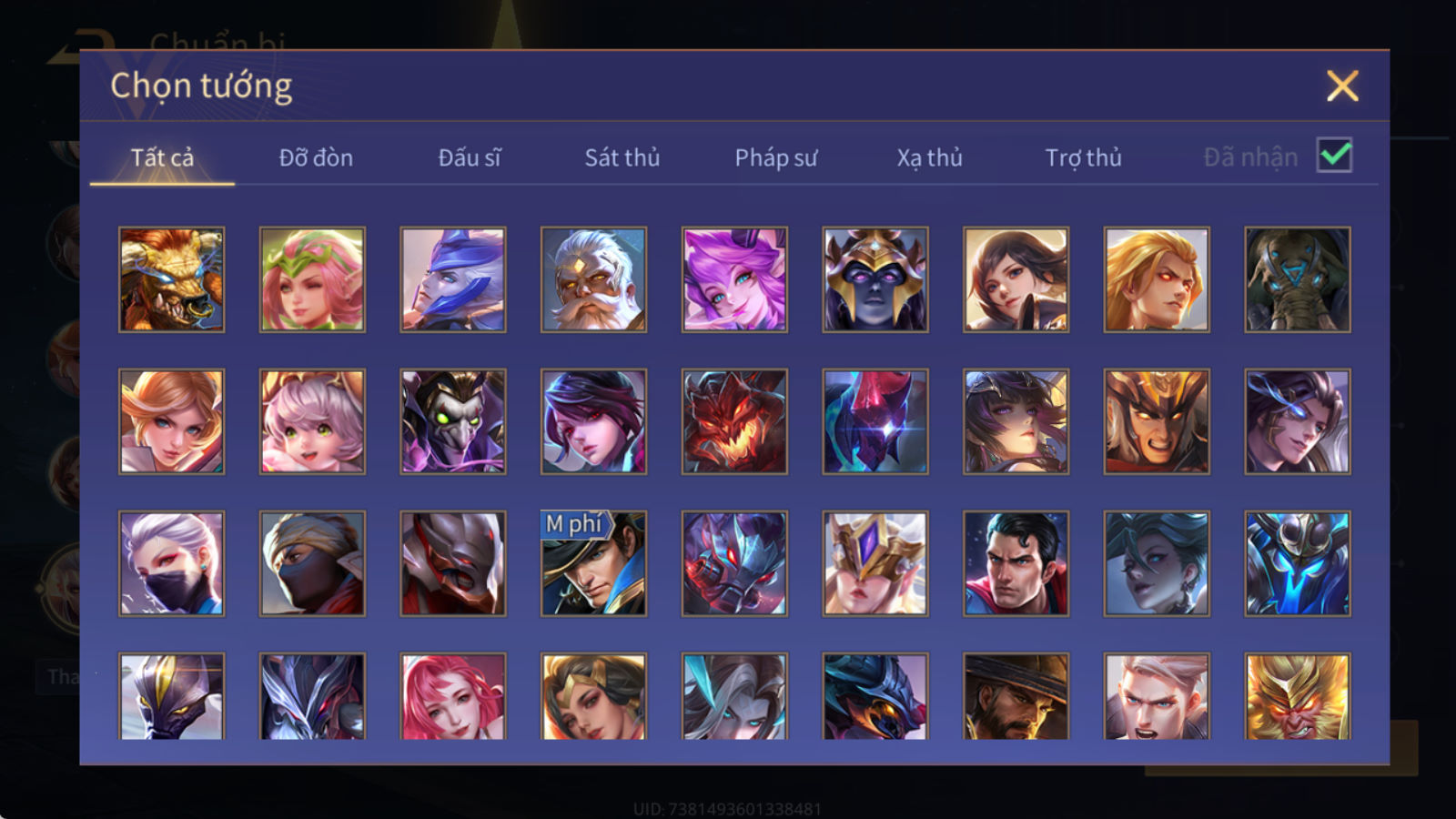The image size is (1456, 819).
Task: Select the 'Tất cả' tab
Action: pyautogui.click(x=162, y=157)
